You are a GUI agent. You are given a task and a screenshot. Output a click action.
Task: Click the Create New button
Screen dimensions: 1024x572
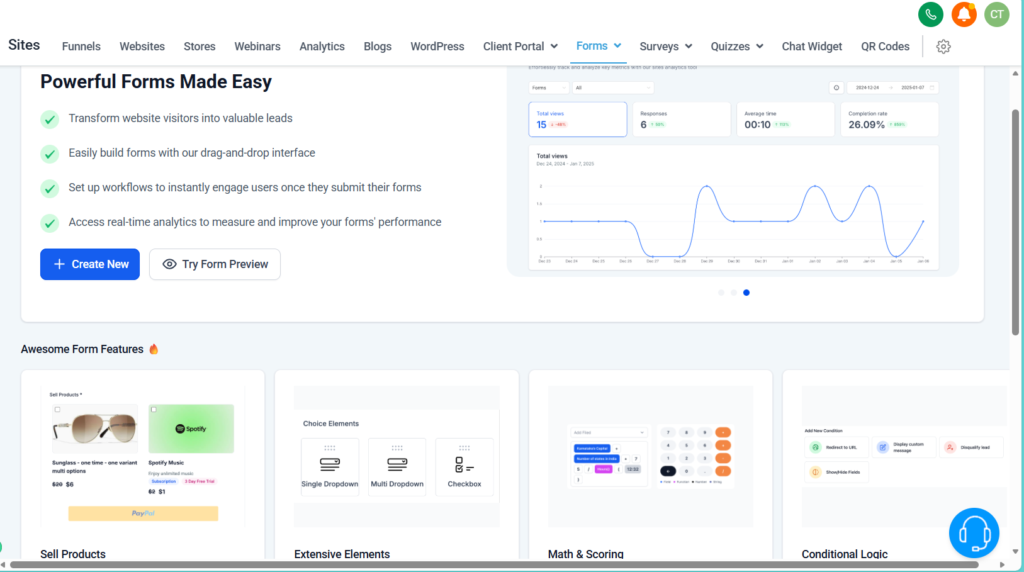tap(90, 264)
